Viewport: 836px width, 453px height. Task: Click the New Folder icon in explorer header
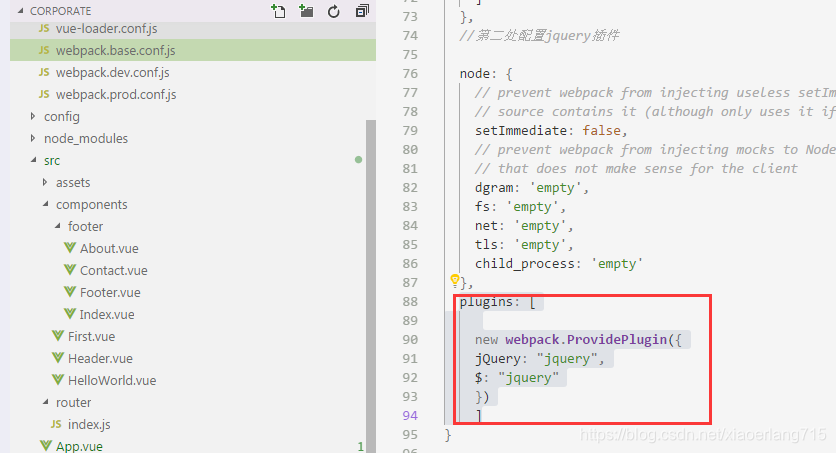[x=306, y=11]
